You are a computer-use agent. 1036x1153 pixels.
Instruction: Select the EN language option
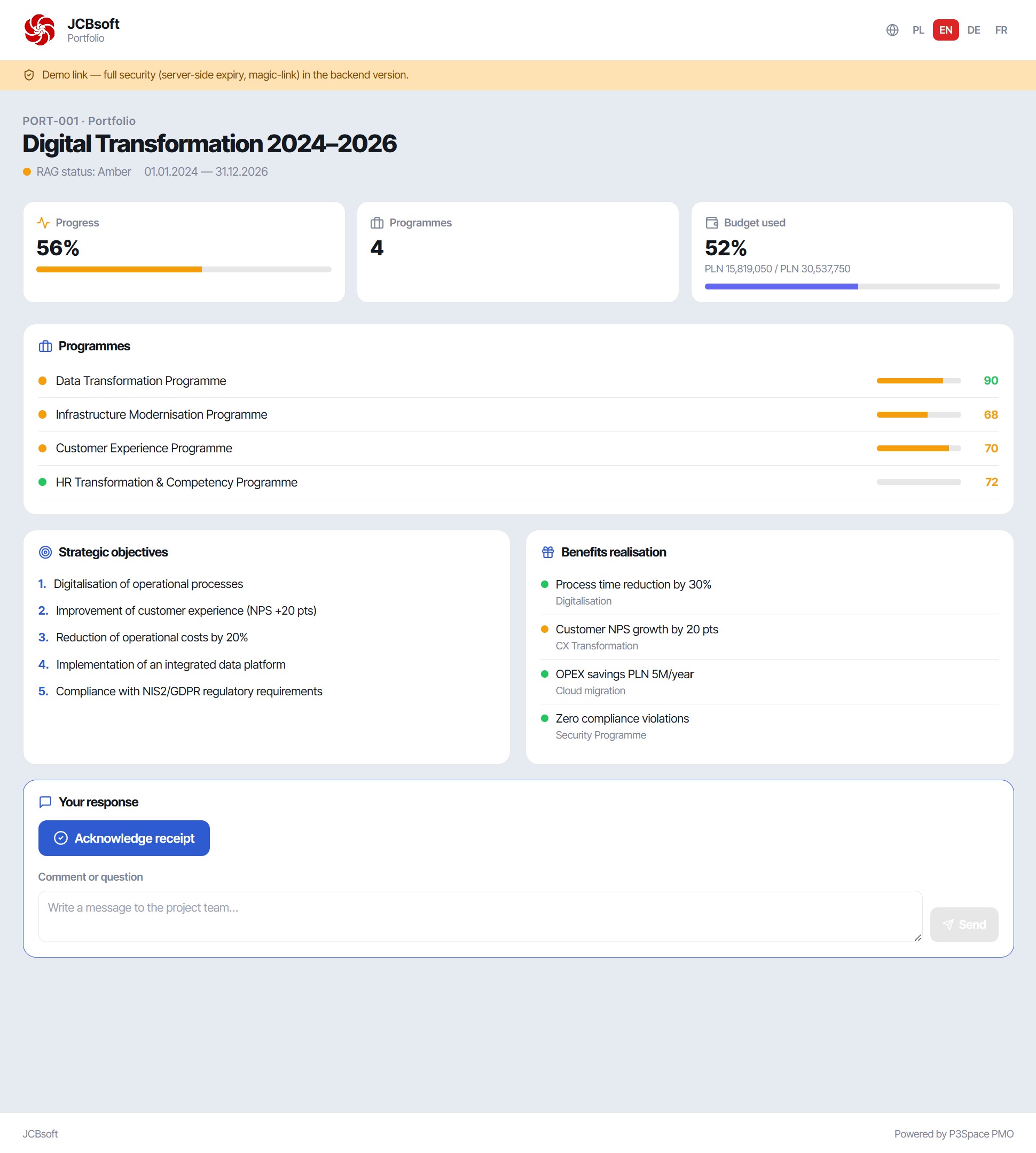click(x=946, y=30)
